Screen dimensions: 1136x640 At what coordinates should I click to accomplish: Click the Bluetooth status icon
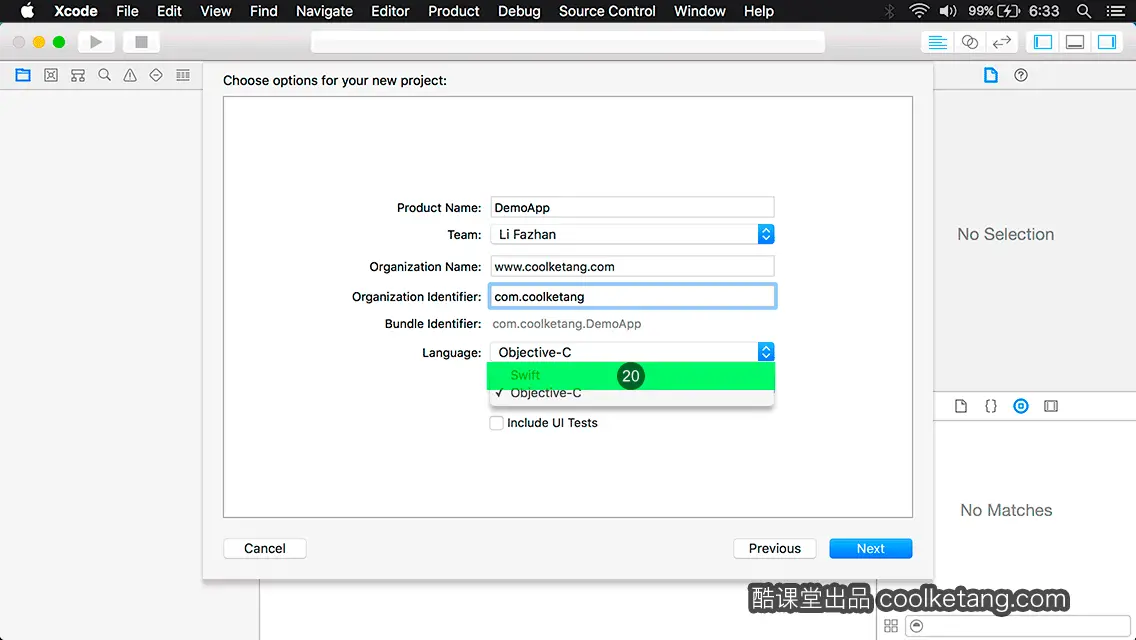(890, 11)
